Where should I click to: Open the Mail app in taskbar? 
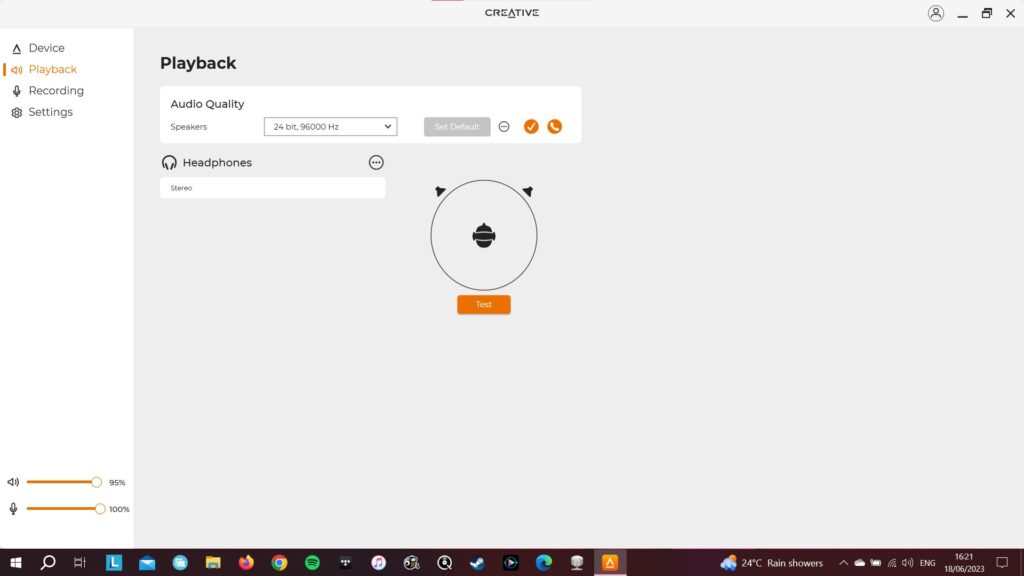(x=147, y=562)
